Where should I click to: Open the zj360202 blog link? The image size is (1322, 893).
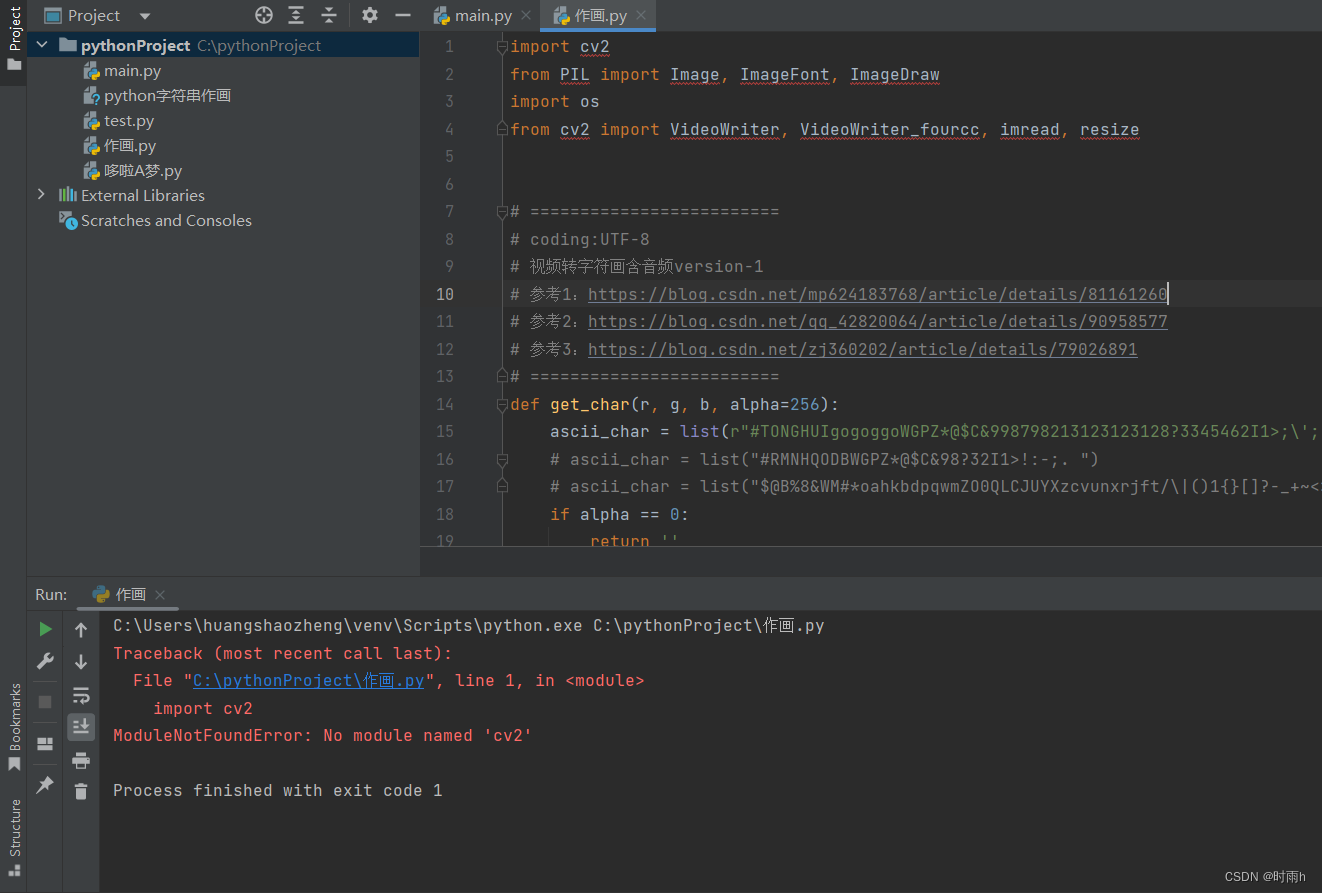862,349
